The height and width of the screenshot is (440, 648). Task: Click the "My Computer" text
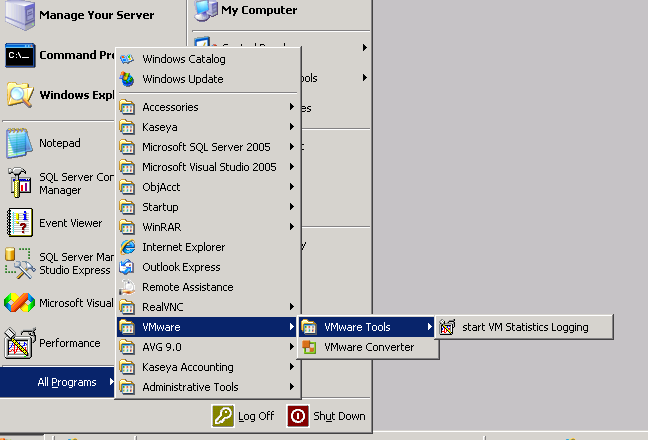coord(259,10)
